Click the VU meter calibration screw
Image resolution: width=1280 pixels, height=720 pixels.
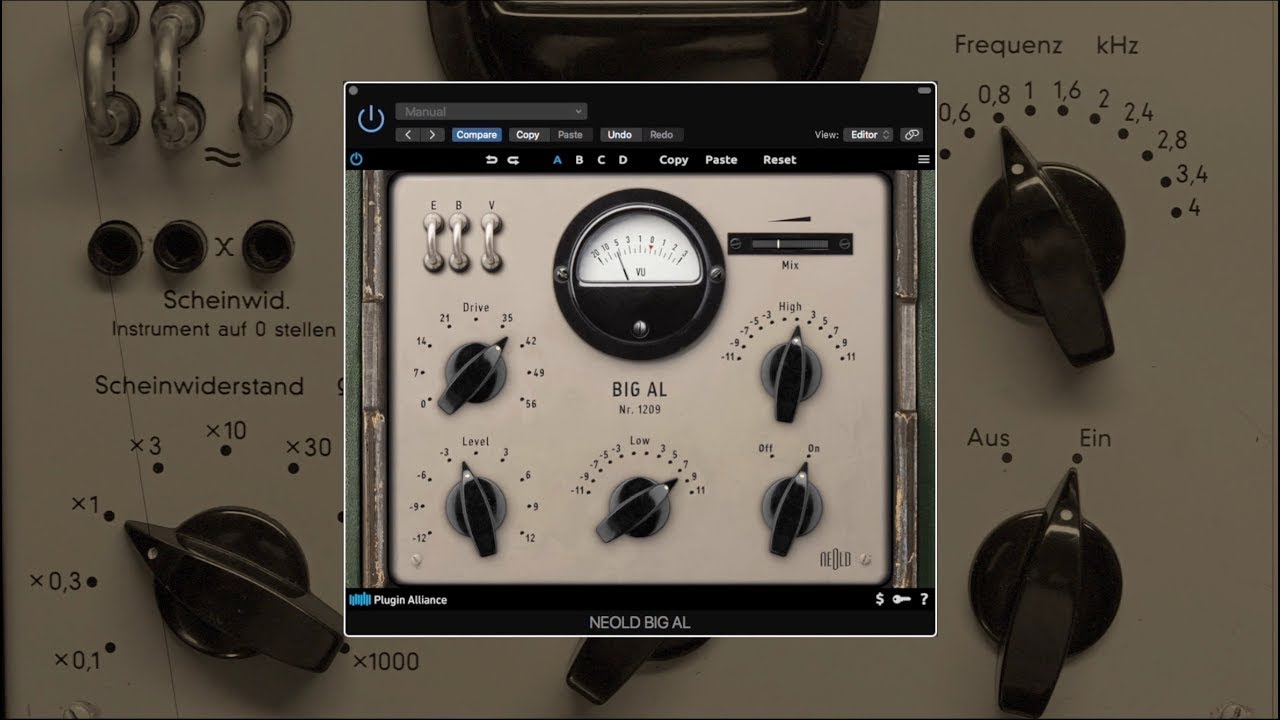[640, 328]
